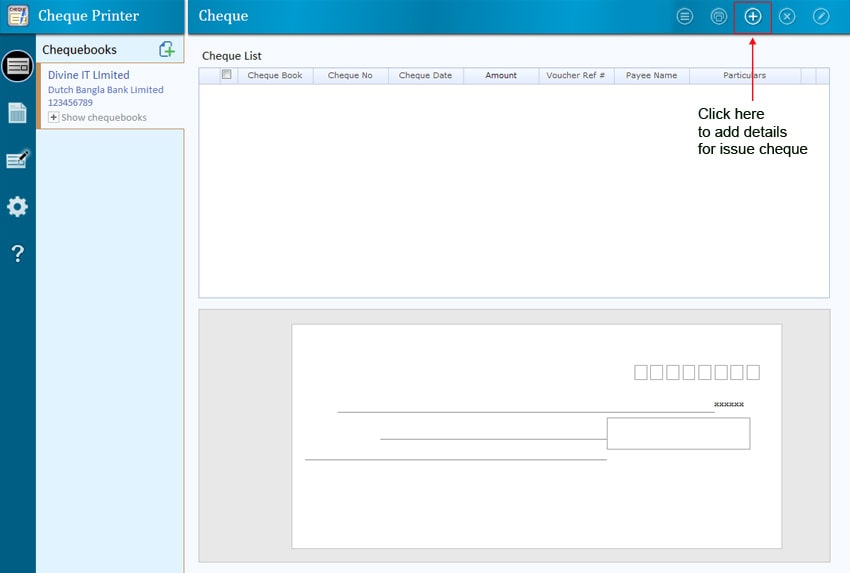Open settings gear in sidebar
Screen dimensions: 850x573
[x=17, y=207]
